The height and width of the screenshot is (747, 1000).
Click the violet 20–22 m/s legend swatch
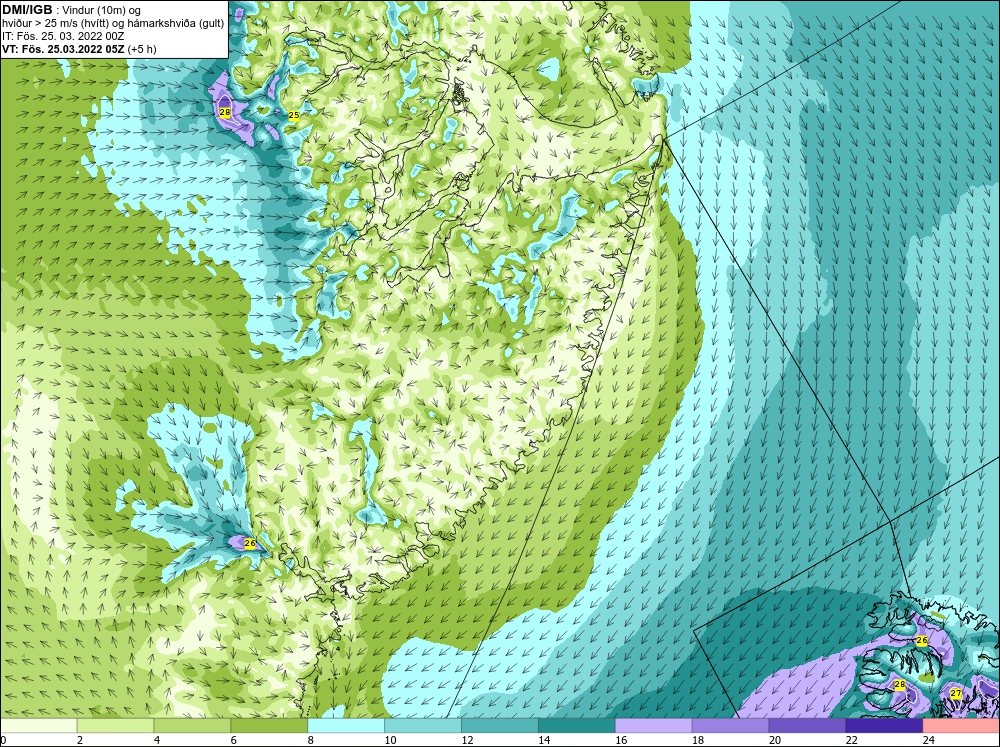tap(807, 726)
